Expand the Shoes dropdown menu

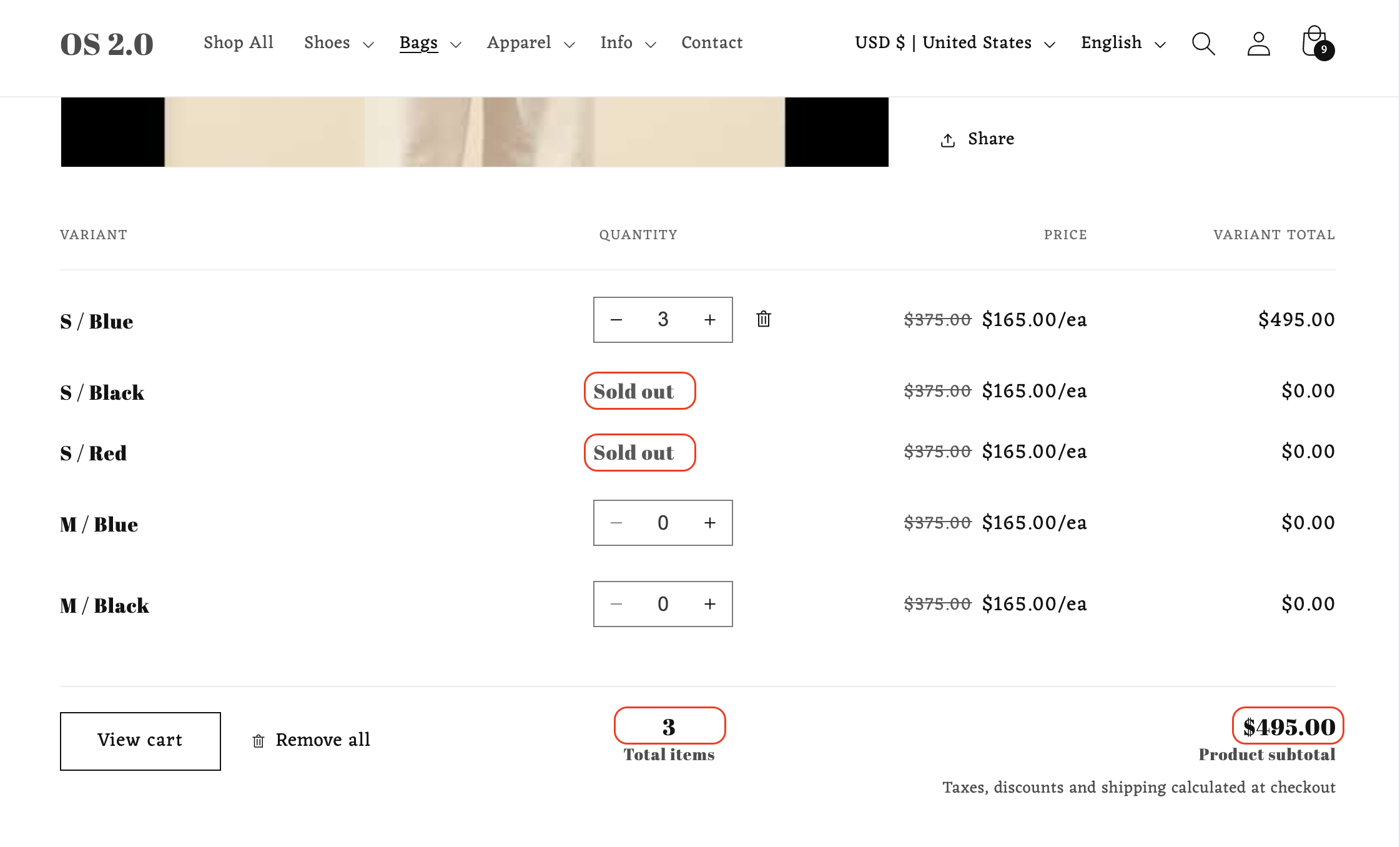point(327,42)
